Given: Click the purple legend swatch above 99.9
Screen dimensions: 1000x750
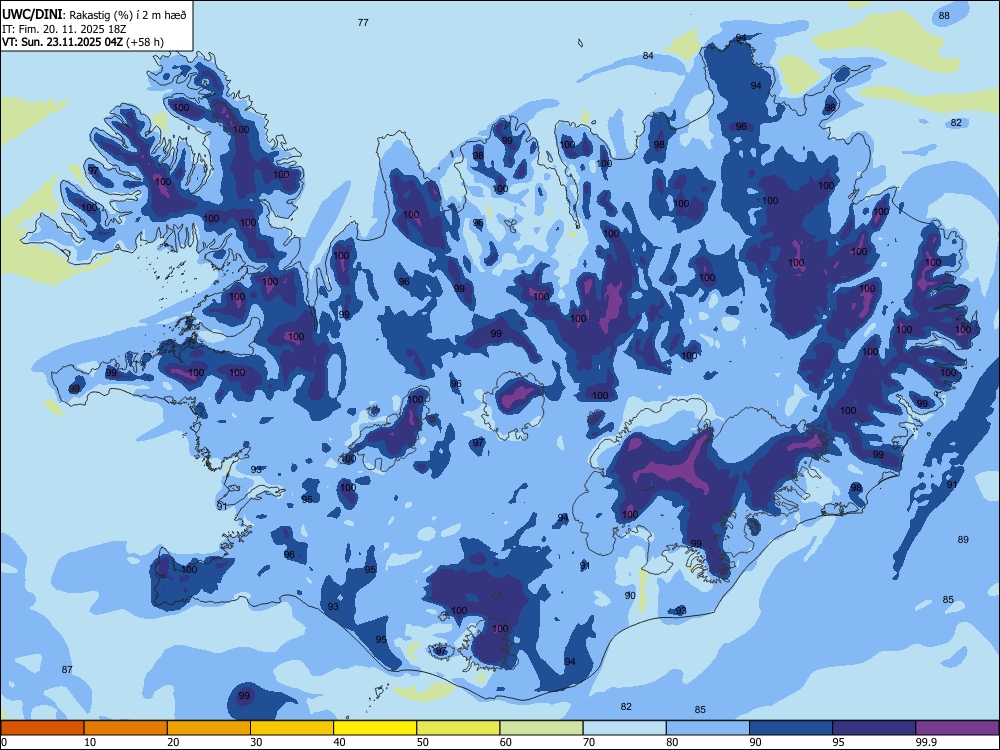Looking at the screenshot, I should (957, 728).
